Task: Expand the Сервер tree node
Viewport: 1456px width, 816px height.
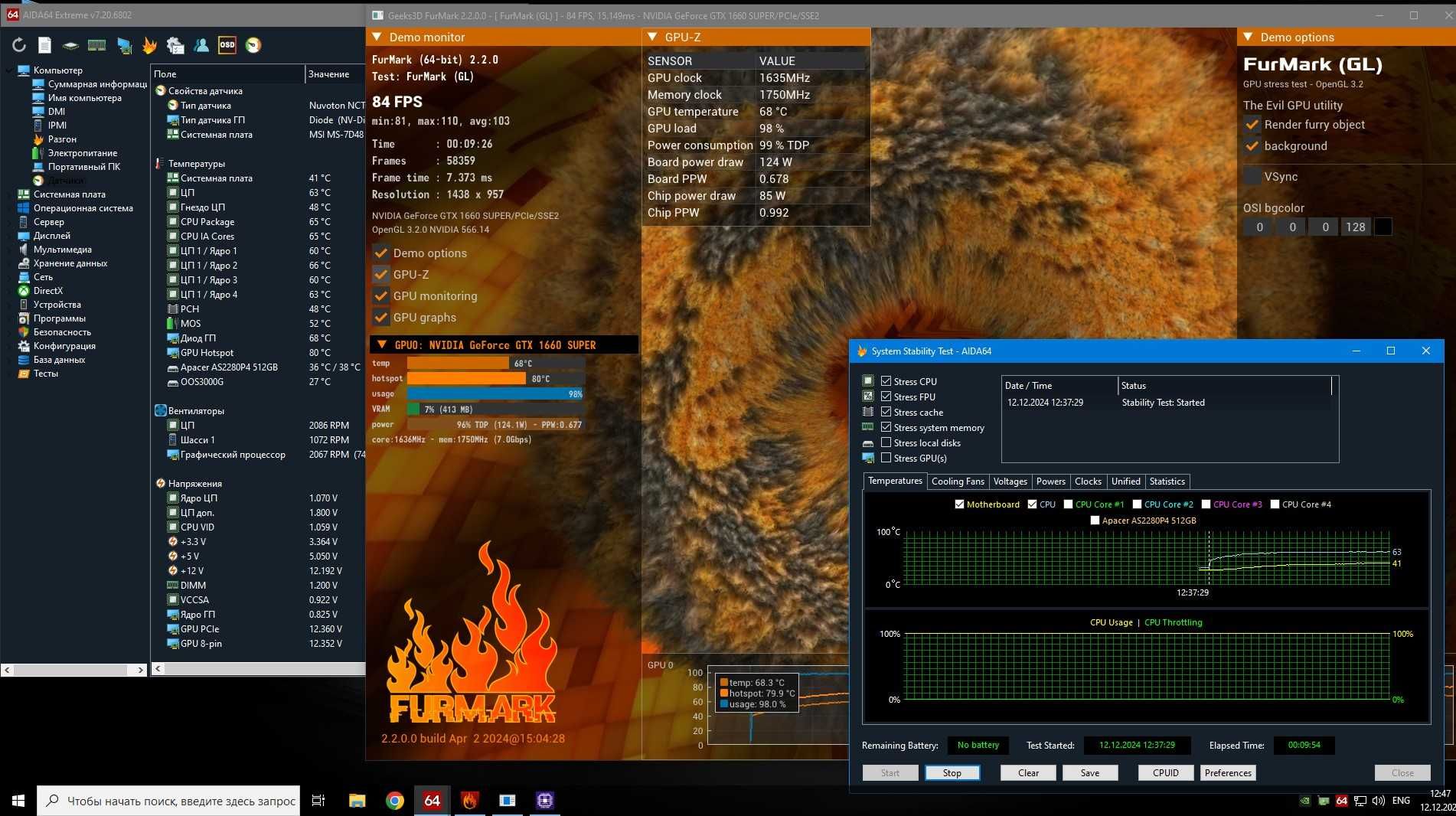Action: (x=10, y=222)
